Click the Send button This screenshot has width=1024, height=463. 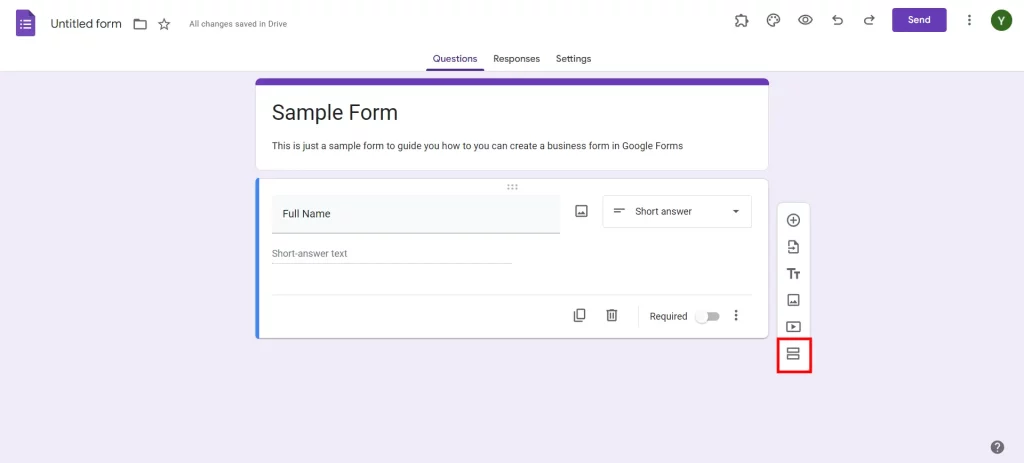[x=919, y=20]
